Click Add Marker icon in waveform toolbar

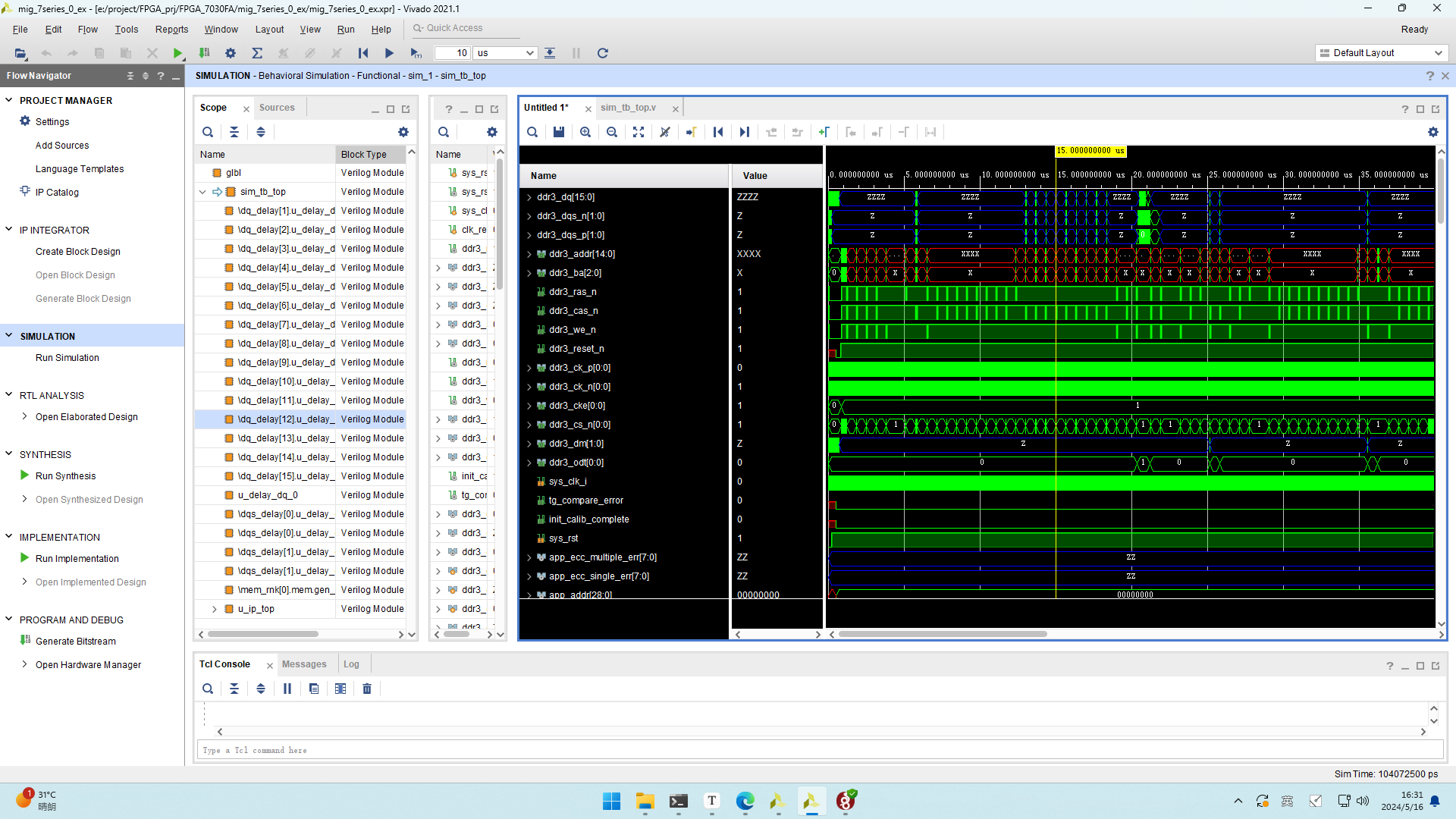tap(824, 132)
